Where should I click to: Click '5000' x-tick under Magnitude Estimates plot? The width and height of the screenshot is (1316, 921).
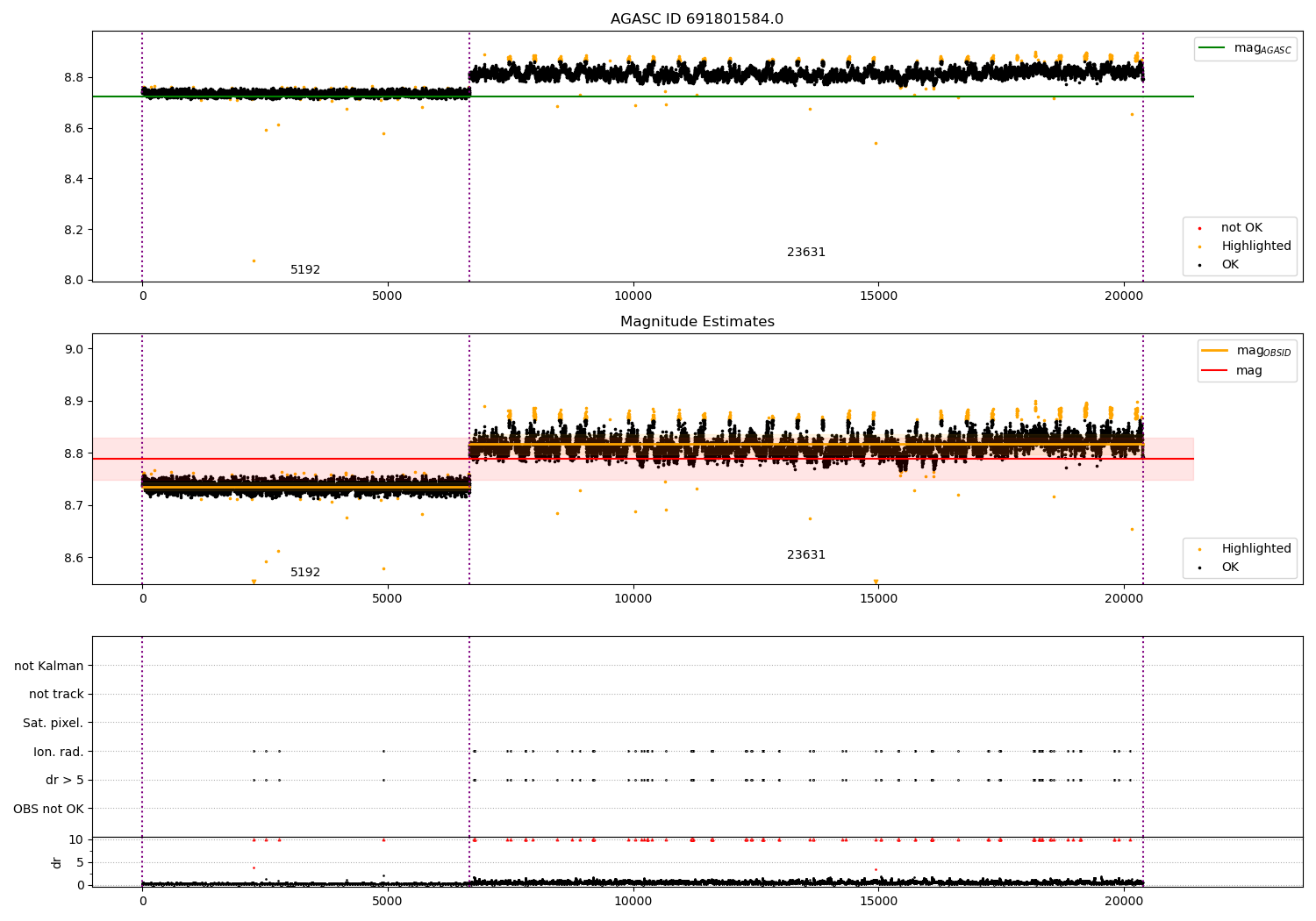(387, 599)
